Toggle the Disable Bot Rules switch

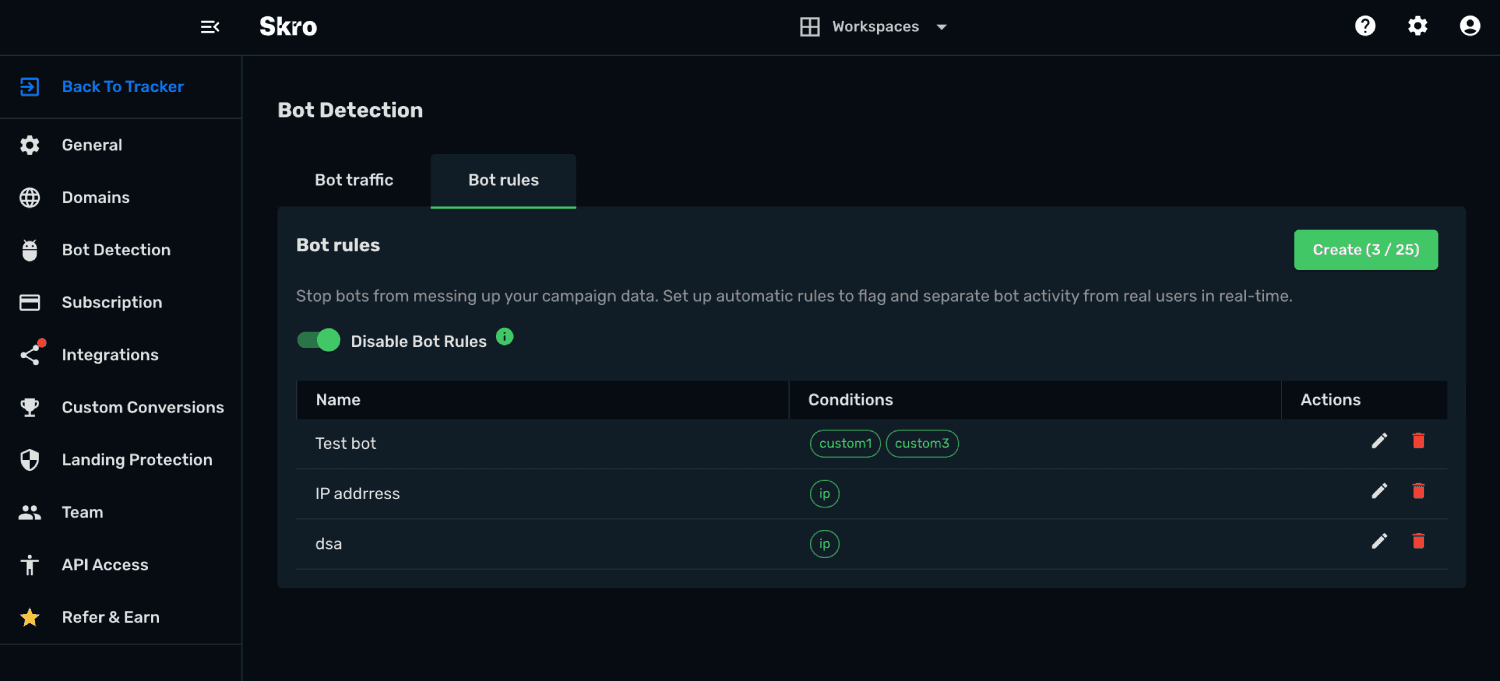[319, 340]
